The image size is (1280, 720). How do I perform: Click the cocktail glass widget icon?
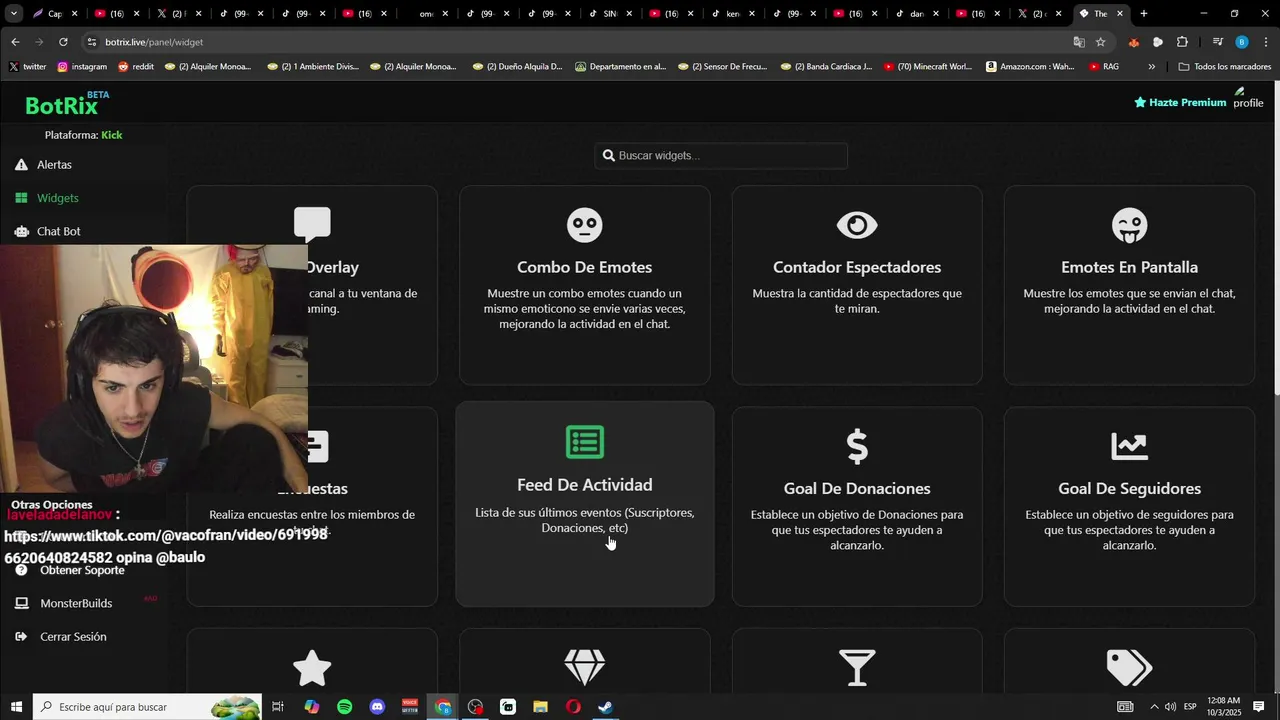pyautogui.click(x=857, y=668)
